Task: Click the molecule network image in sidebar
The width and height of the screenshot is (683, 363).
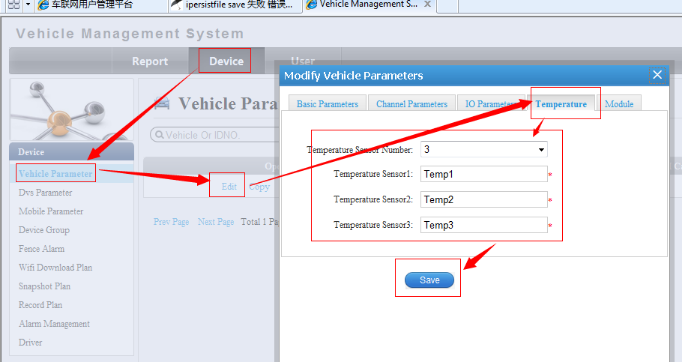Action: point(71,110)
